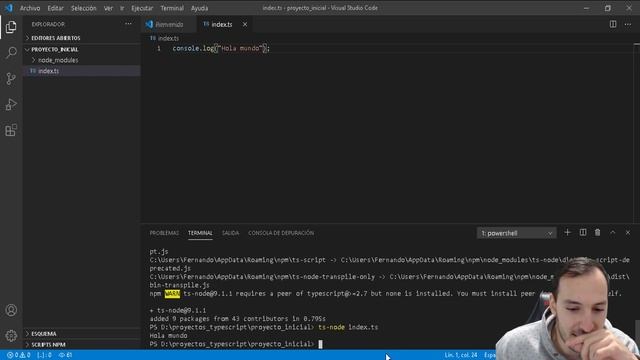Switch to the PROBLEMAS panel tab
Screen dimensions: 640x360
tap(164, 233)
